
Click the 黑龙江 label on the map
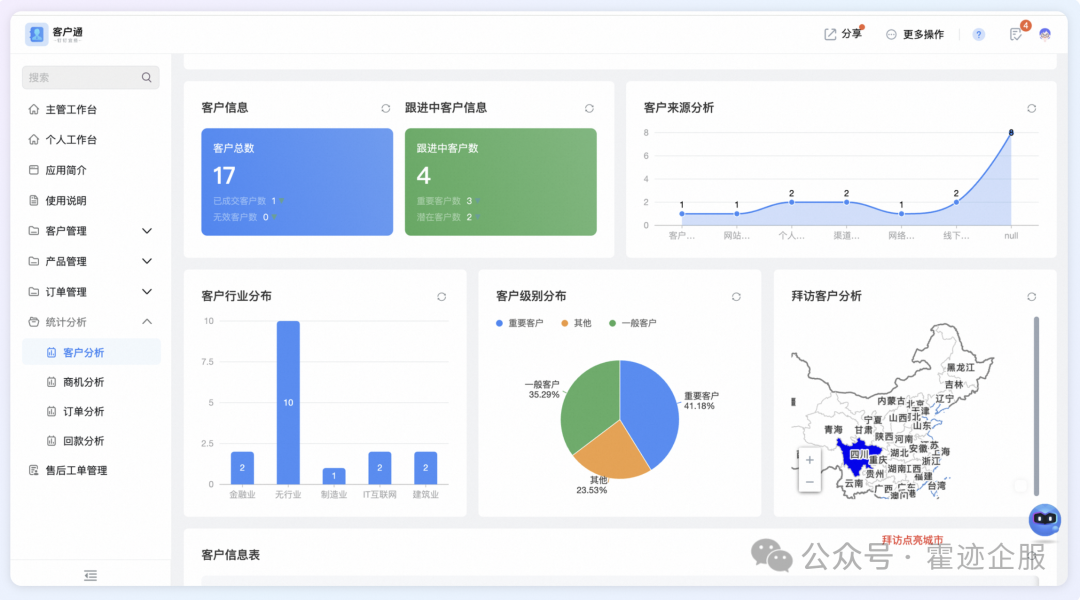(961, 368)
